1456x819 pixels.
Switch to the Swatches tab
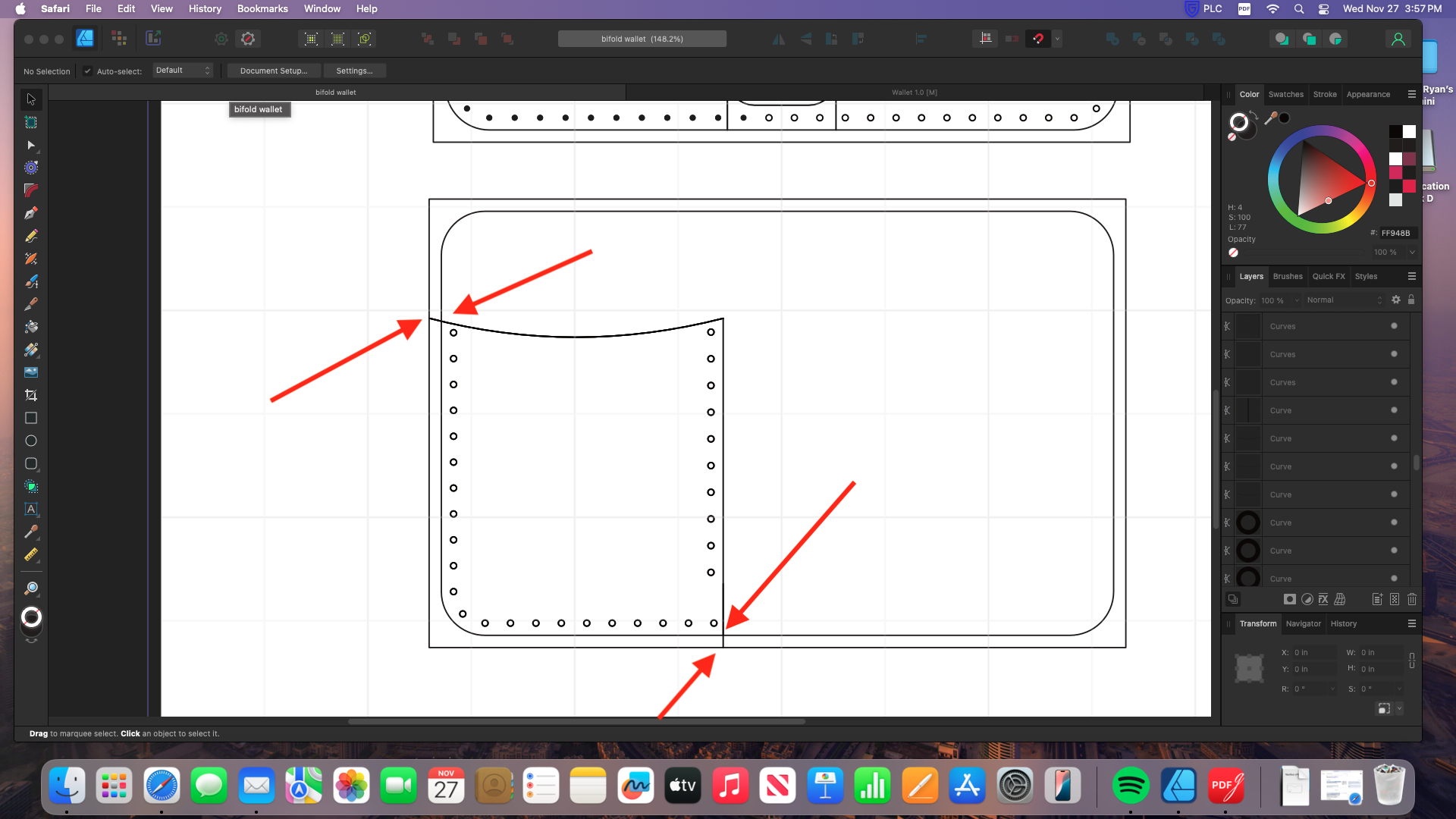click(x=1286, y=95)
